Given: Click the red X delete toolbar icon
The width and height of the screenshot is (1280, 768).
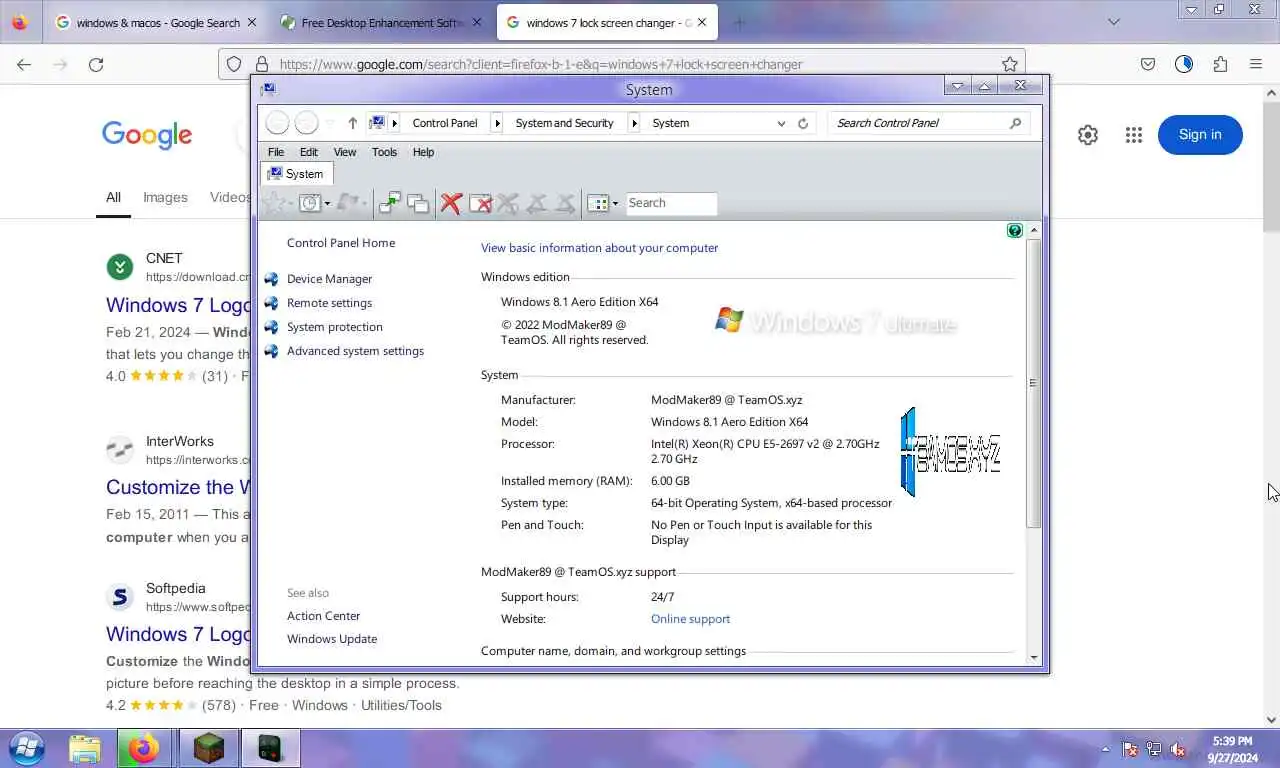Looking at the screenshot, I should (x=451, y=203).
